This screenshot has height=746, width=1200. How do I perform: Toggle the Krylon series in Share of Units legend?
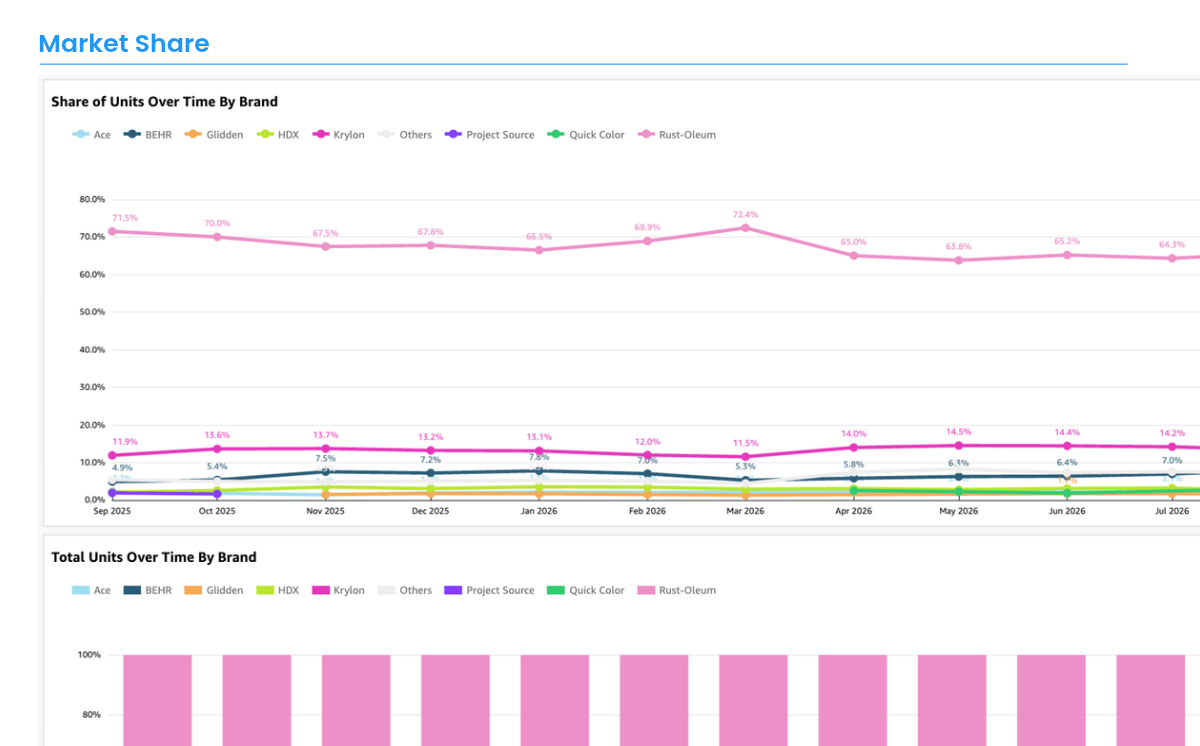click(x=339, y=135)
